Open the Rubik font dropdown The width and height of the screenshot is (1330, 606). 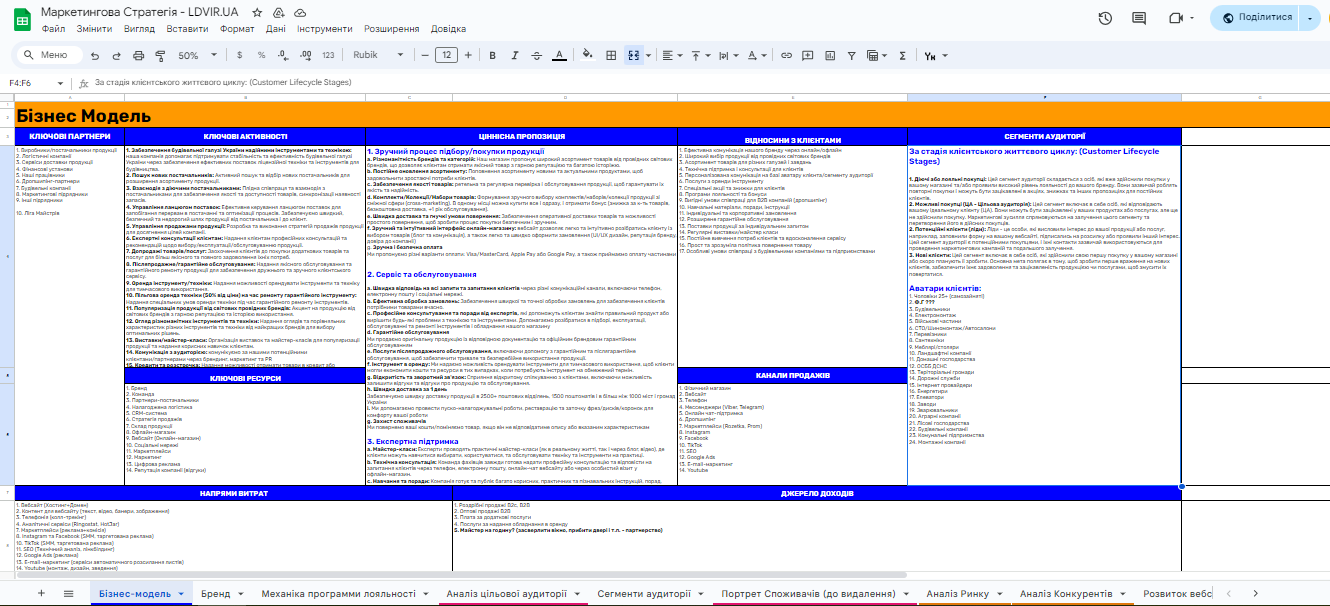(376, 55)
